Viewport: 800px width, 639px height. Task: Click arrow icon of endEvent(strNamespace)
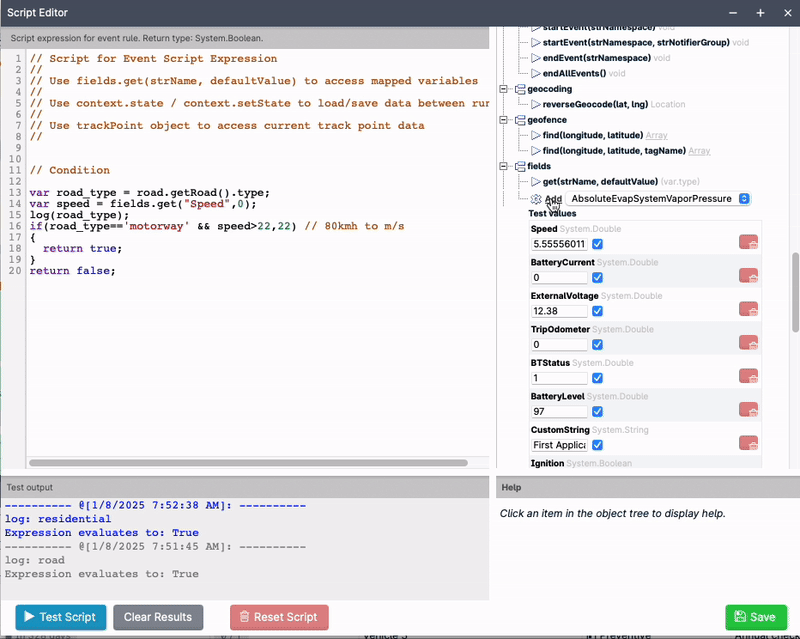click(x=536, y=58)
